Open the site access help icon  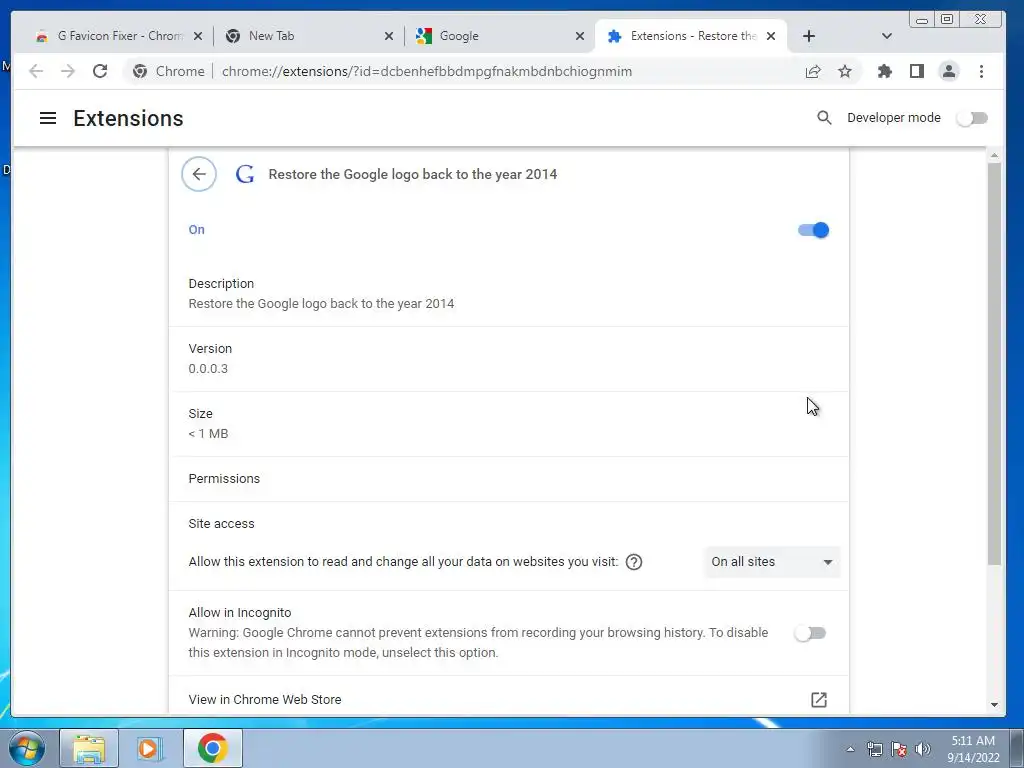633,562
